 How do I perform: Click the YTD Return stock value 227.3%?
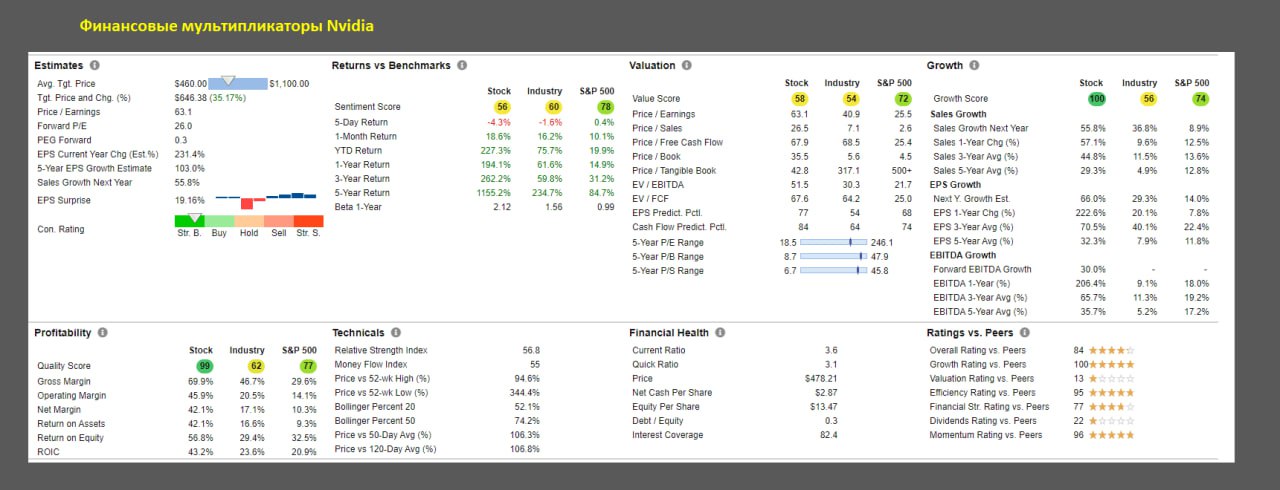496,150
